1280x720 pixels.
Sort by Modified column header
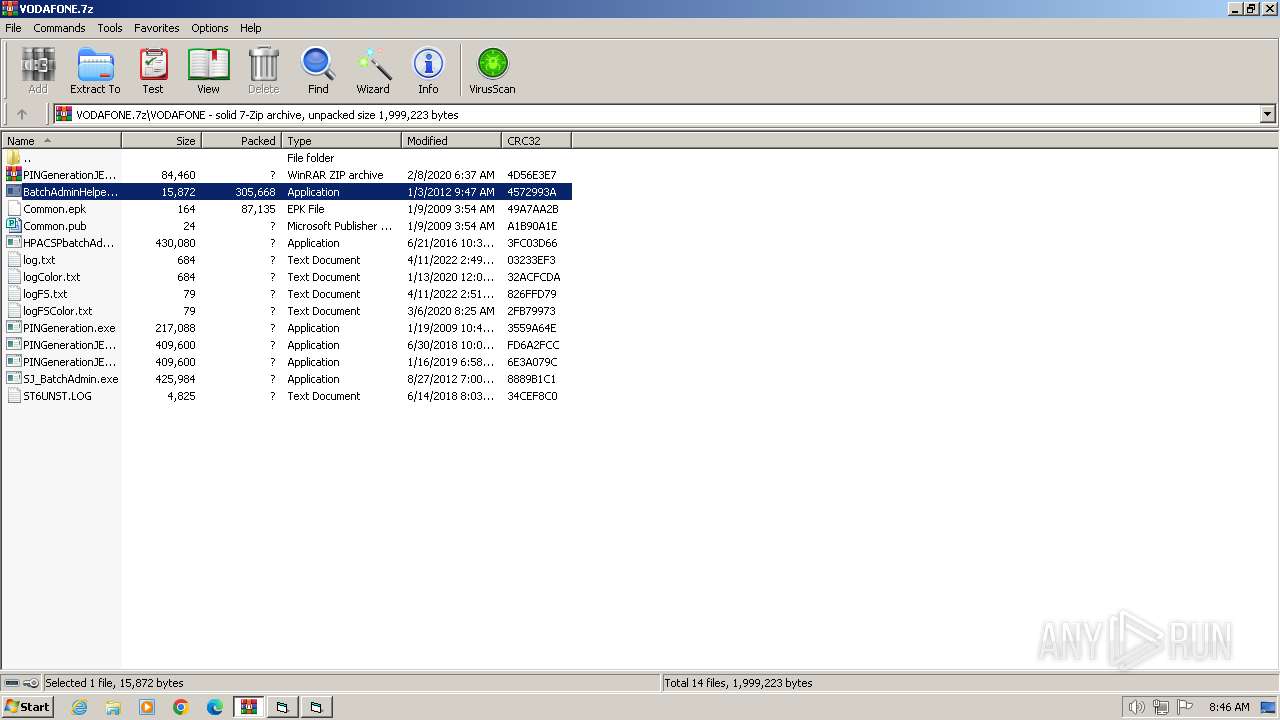452,141
